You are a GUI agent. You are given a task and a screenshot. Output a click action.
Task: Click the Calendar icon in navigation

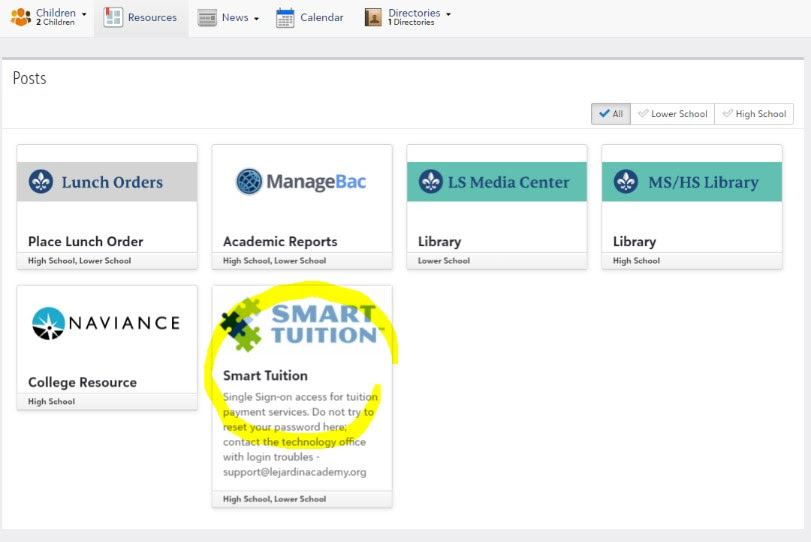coord(285,18)
